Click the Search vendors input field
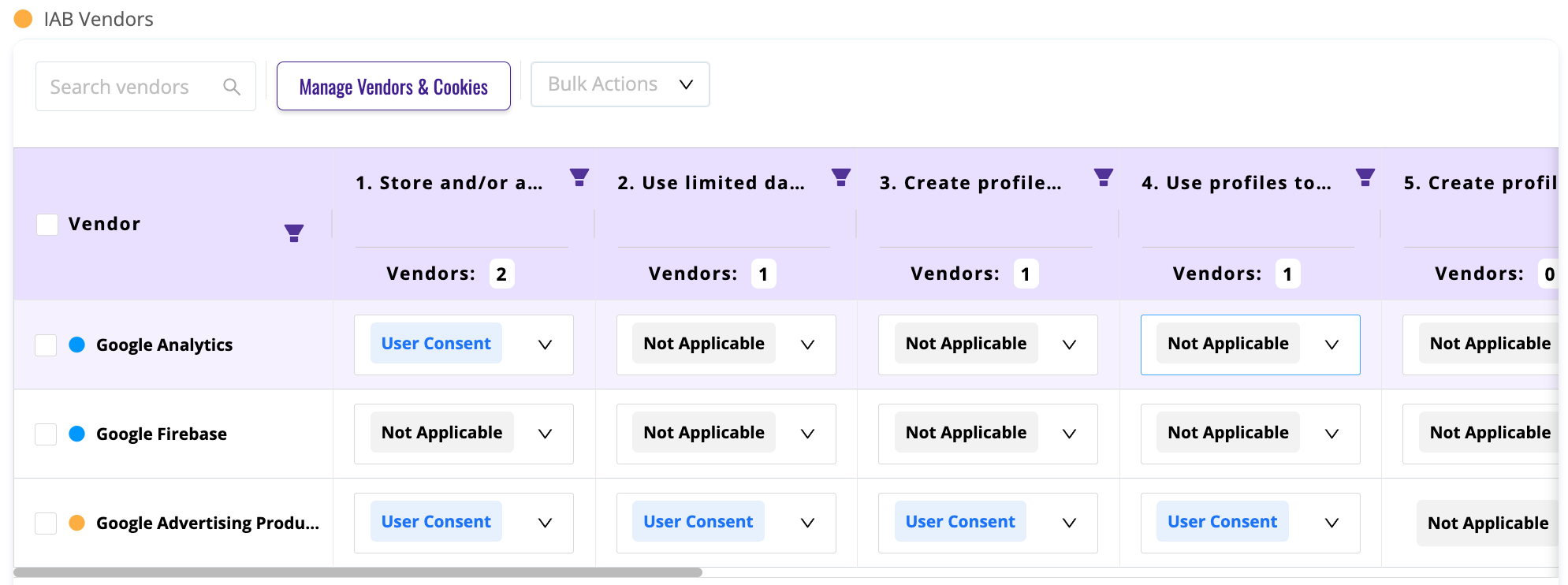 (x=146, y=87)
